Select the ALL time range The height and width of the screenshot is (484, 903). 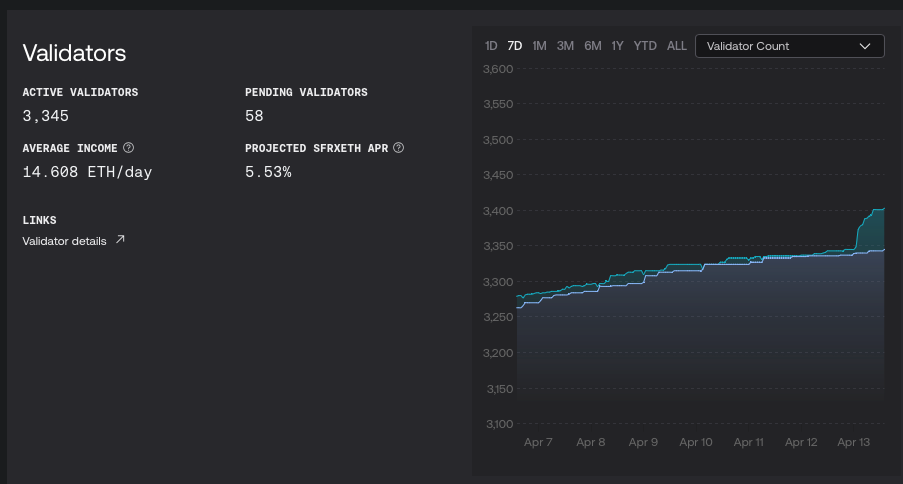[x=677, y=46]
